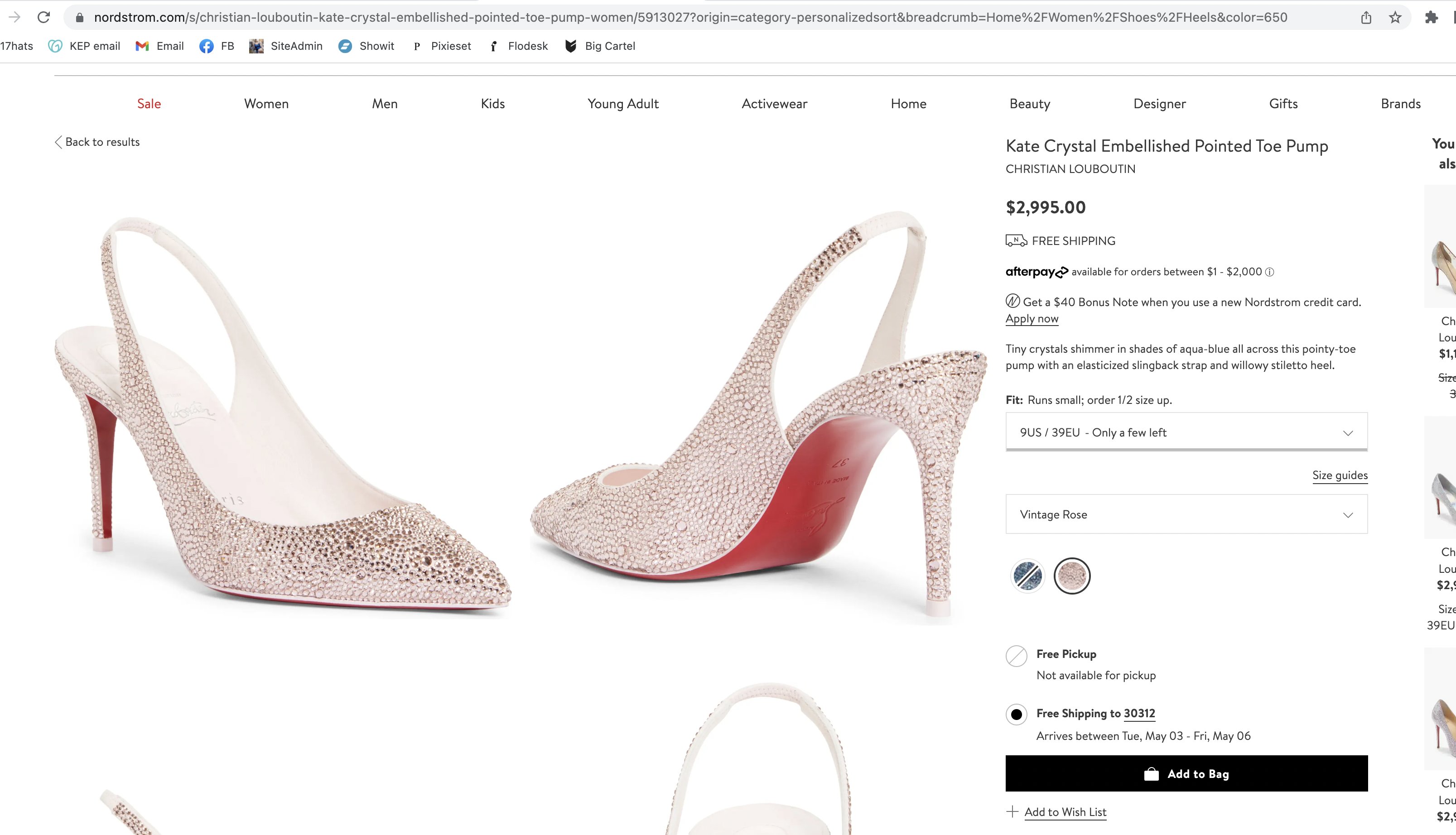Screen dimensions: 1456x835
Task: Click the Size guides link
Action: point(1340,475)
